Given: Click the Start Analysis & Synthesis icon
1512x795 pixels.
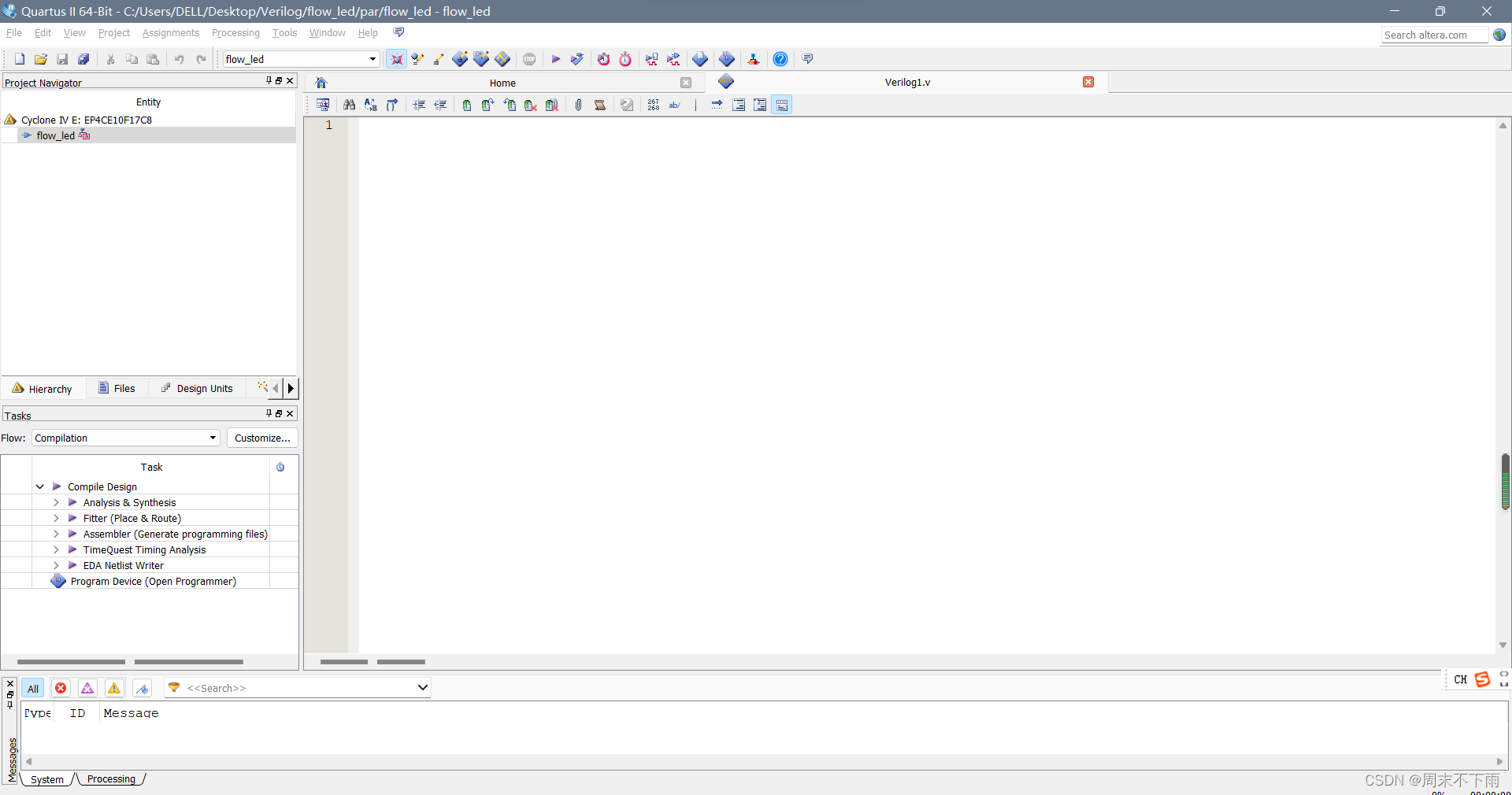Looking at the screenshot, I should coord(577,59).
